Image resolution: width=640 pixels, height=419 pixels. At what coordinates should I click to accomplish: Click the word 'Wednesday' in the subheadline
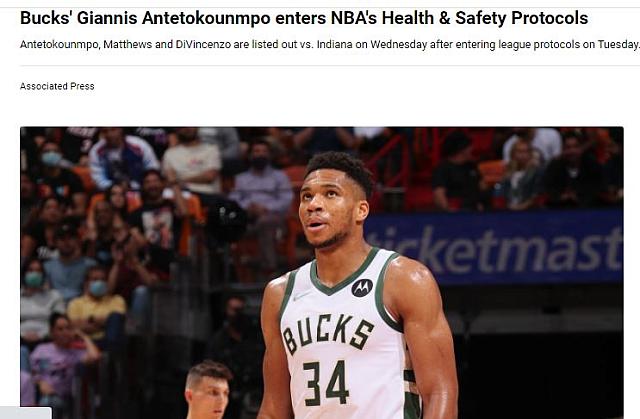click(x=398, y=44)
